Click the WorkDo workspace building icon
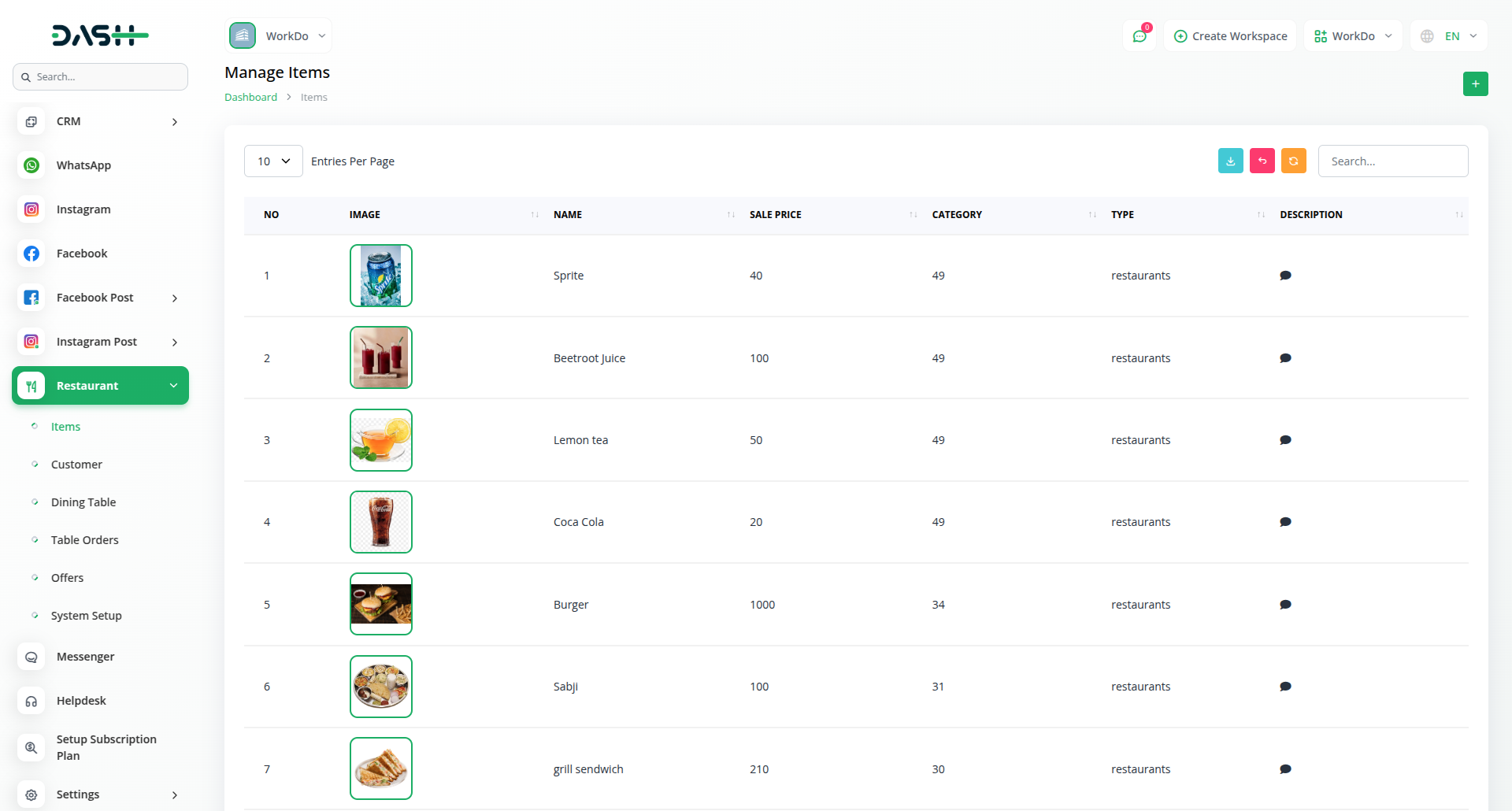Image resolution: width=1512 pixels, height=811 pixels. click(243, 35)
